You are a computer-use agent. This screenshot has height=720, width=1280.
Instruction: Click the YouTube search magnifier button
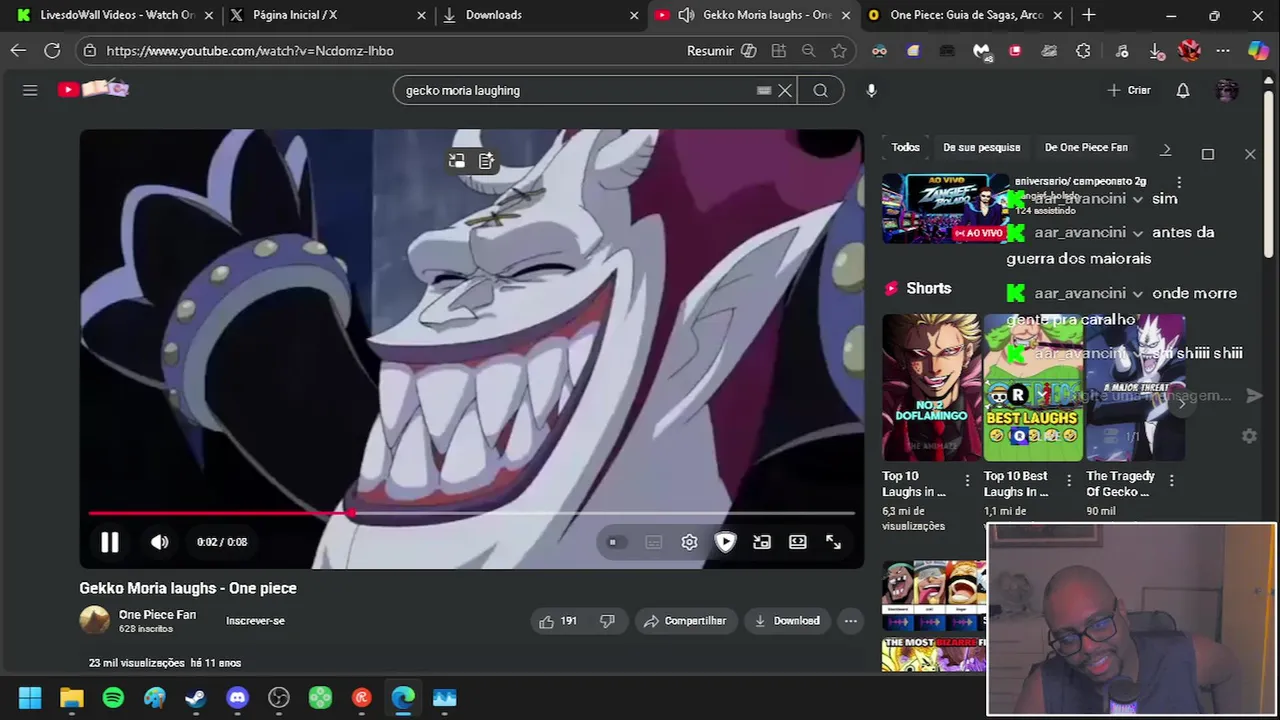click(x=820, y=90)
